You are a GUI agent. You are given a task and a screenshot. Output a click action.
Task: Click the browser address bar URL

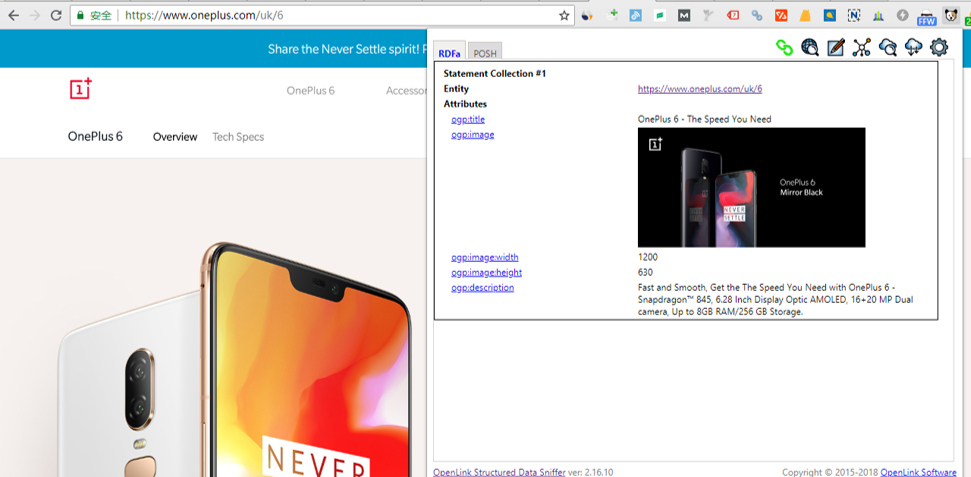tap(300, 16)
